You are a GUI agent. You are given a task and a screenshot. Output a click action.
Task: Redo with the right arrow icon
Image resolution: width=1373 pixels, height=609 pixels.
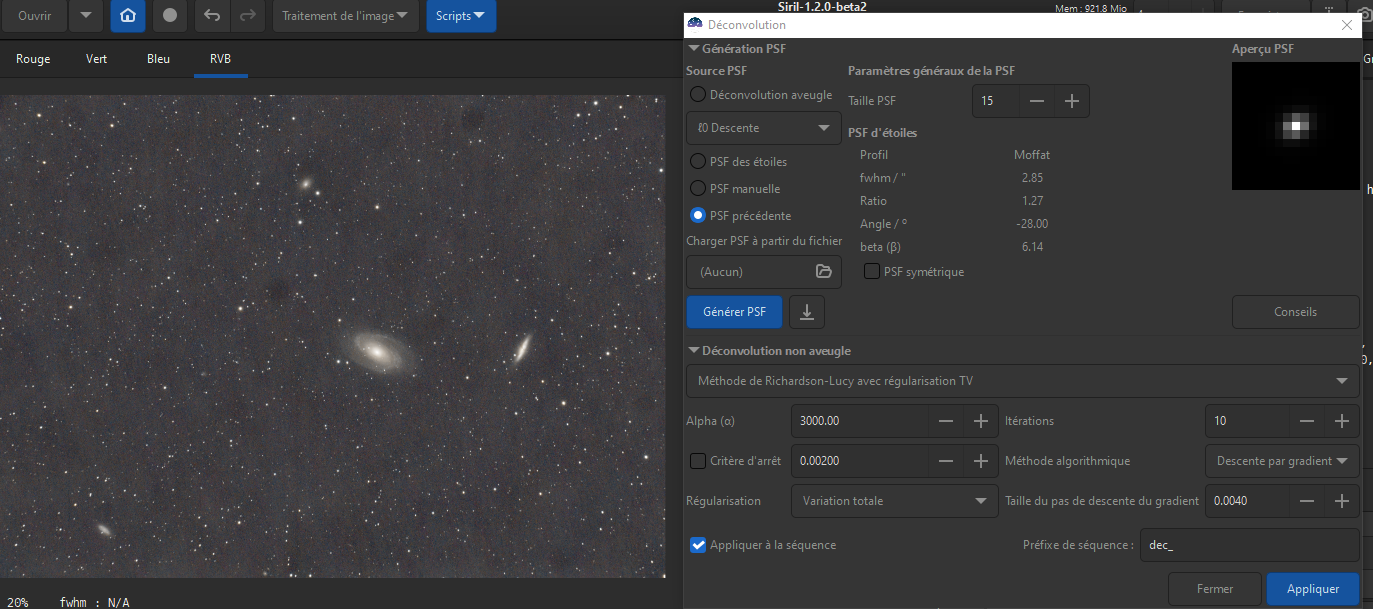247,16
